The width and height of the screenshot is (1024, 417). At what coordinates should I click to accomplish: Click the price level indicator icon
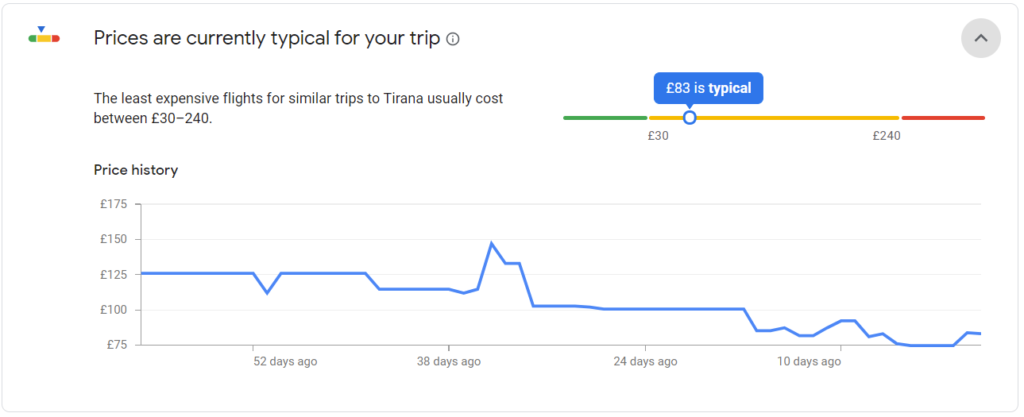coord(44,37)
